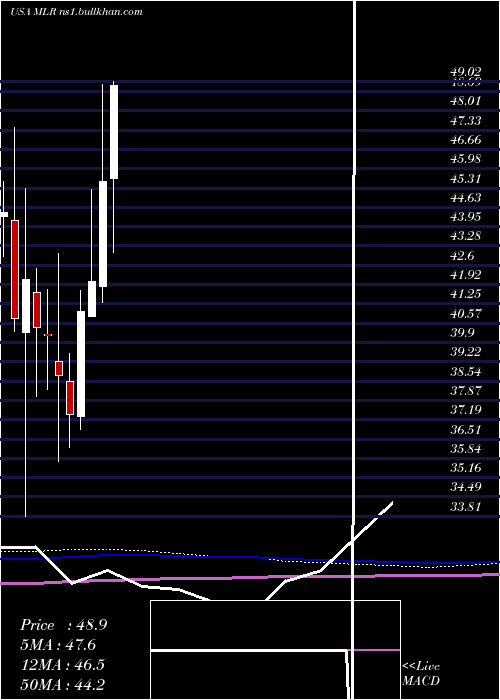Image resolution: width=500 pixels, height=700 pixels.
Task: Select the 43.28 price axis label
Action: coord(465,236)
